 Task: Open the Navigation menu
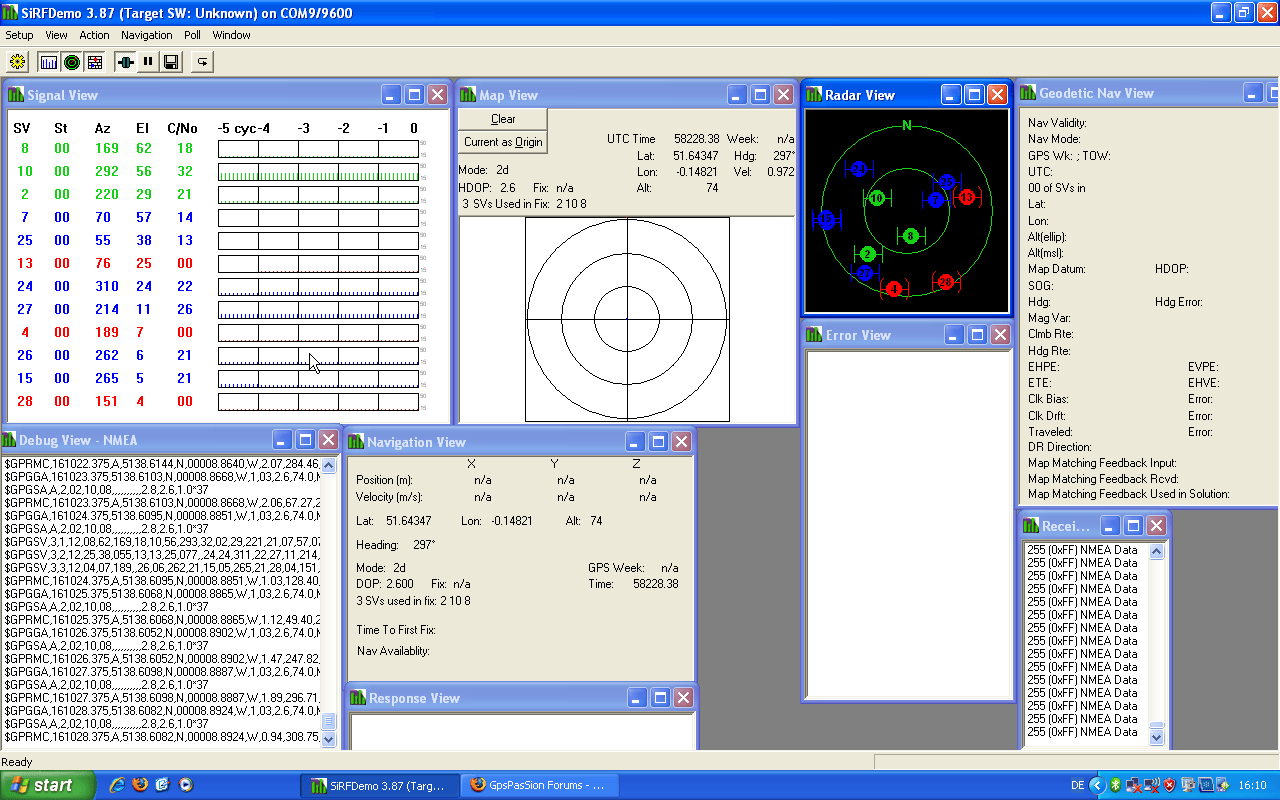coord(147,35)
